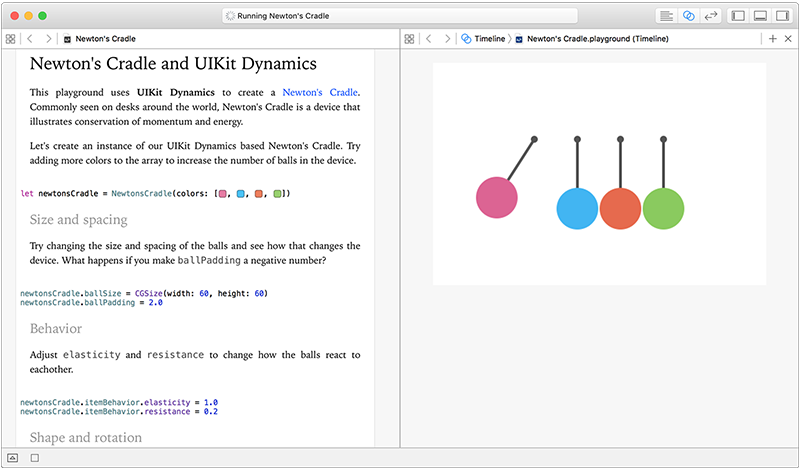This screenshot has height=470, width=800.
Task: Open Newton's Cradle.playground (Timeline) jump bar item
Action: tap(592, 39)
